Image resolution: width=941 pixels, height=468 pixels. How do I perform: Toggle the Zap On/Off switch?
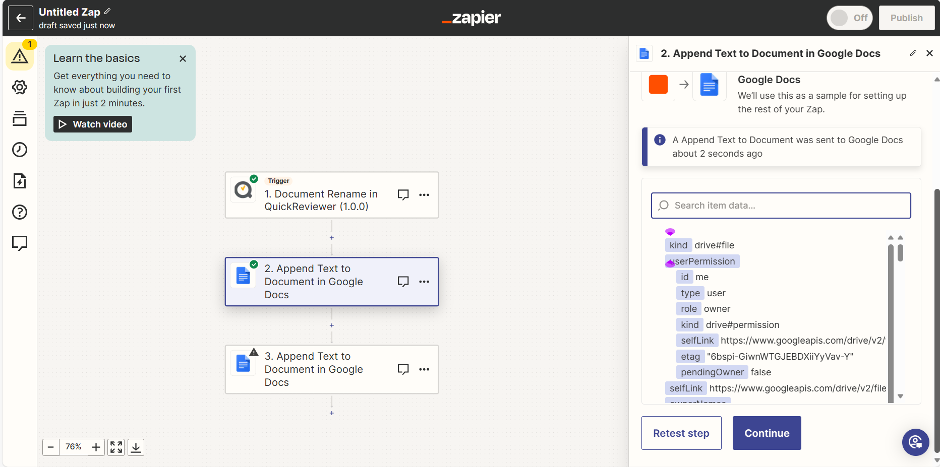pyautogui.click(x=849, y=18)
